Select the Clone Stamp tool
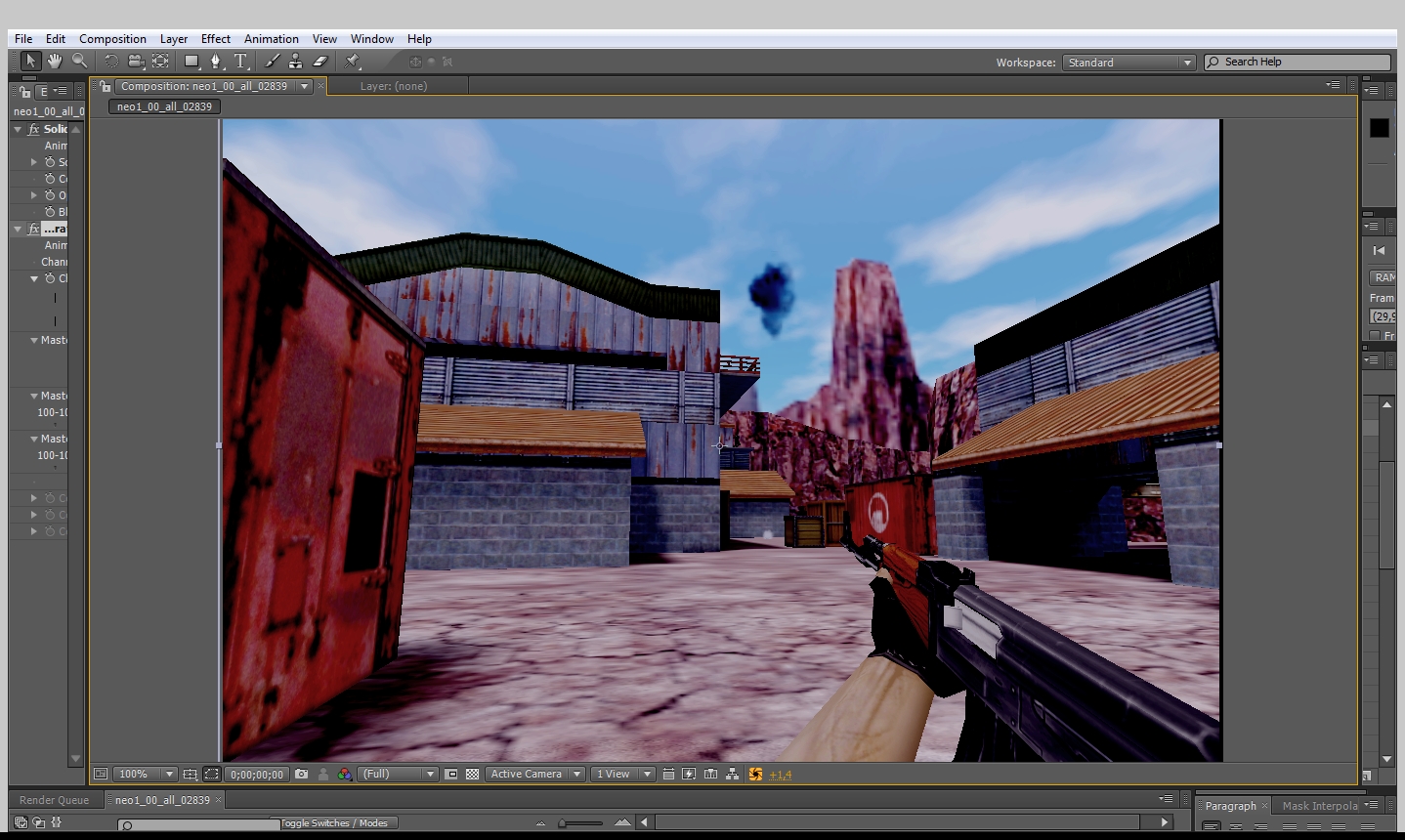The image size is (1405, 840). coord(295,61)
